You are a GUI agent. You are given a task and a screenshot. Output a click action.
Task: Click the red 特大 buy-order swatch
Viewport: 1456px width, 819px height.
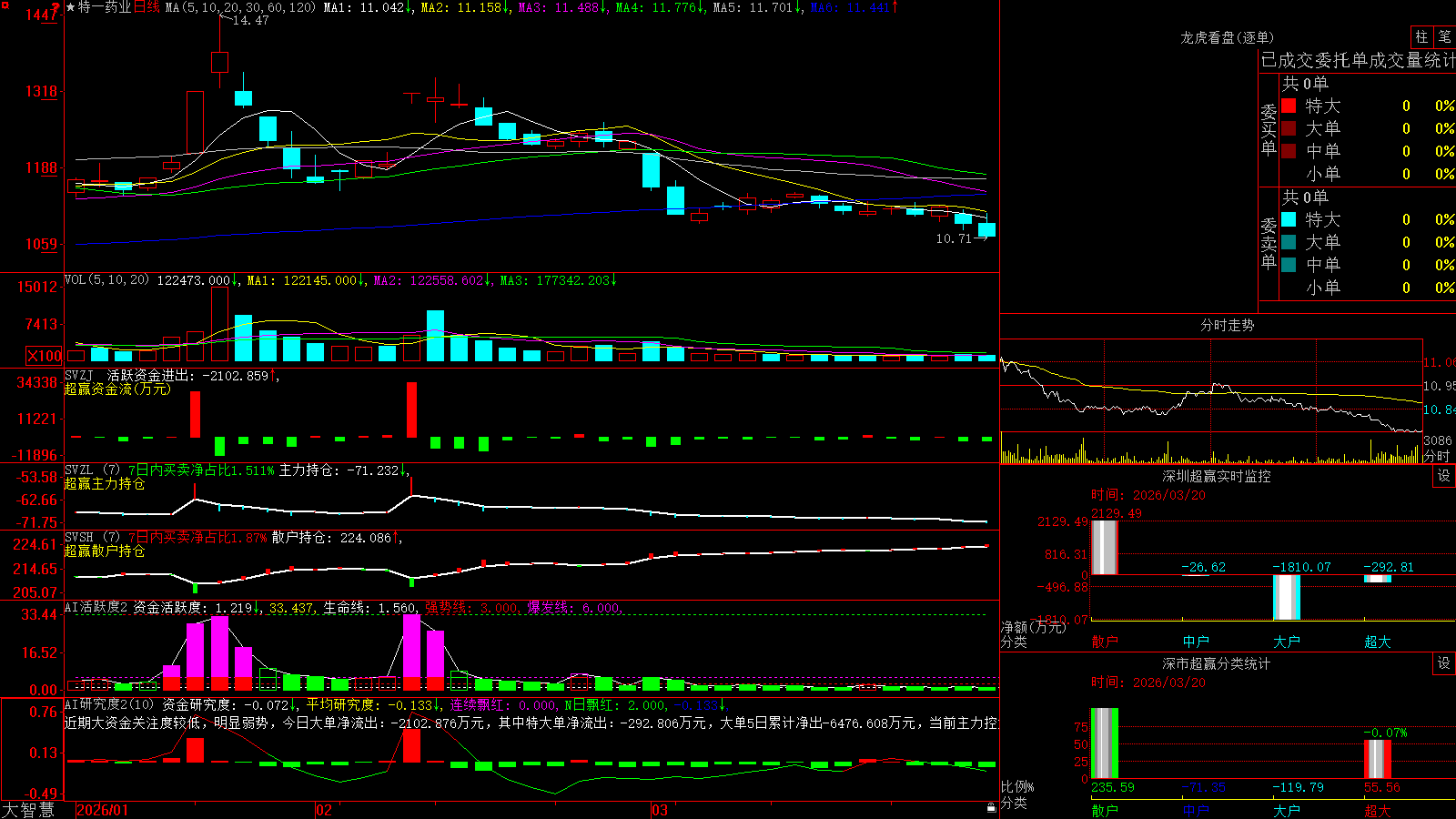click(1289, 106)
